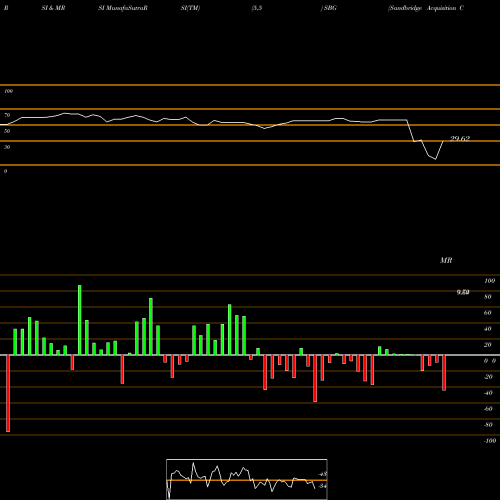Click the 'SI MunafaSutraR' header label
500x500 pixels.
click(123, 8)
